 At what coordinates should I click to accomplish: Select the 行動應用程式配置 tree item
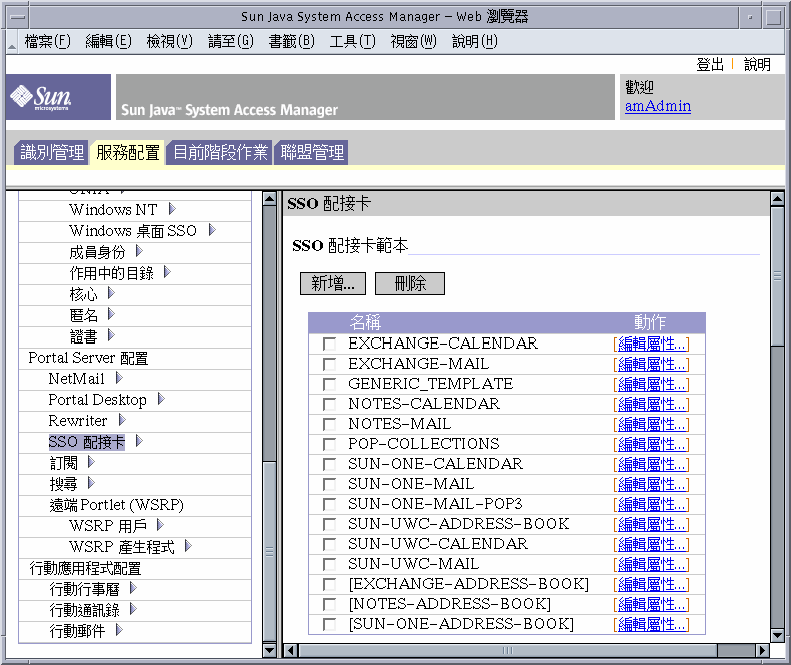[85, 568]
